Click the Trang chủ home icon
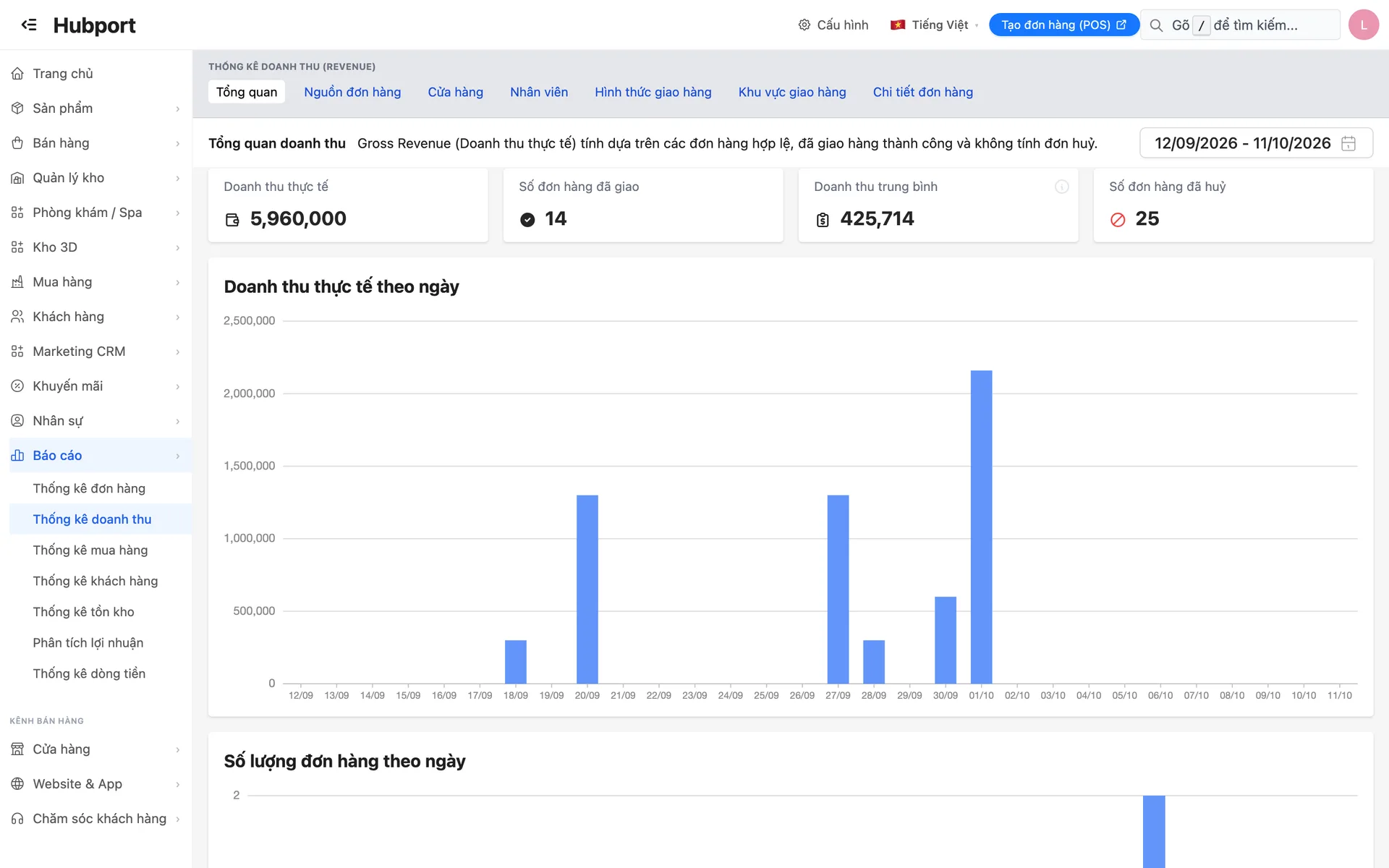Screen dimensions: 1389x868 coord(17,74)
